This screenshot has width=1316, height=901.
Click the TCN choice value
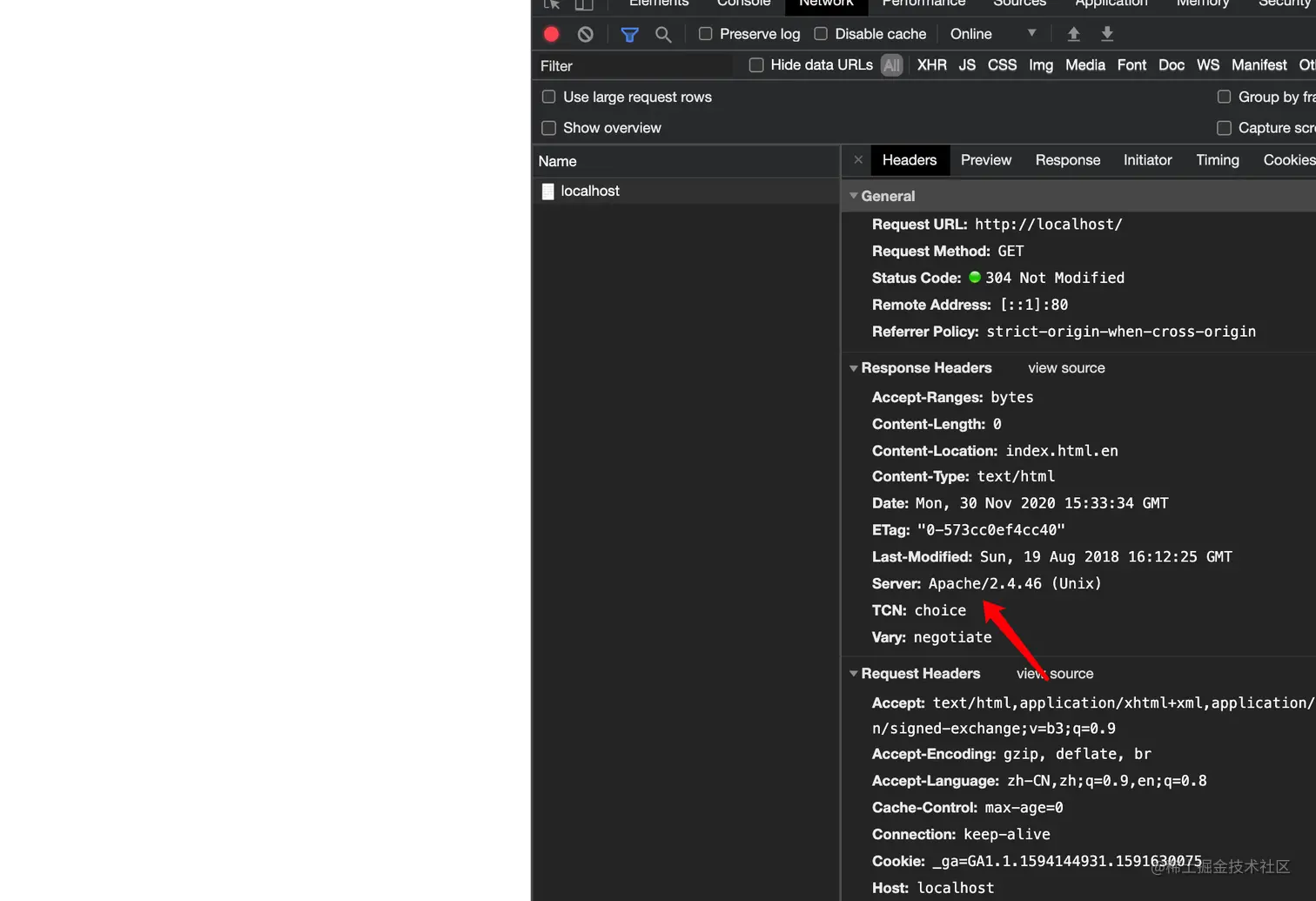tap(940, 610)
